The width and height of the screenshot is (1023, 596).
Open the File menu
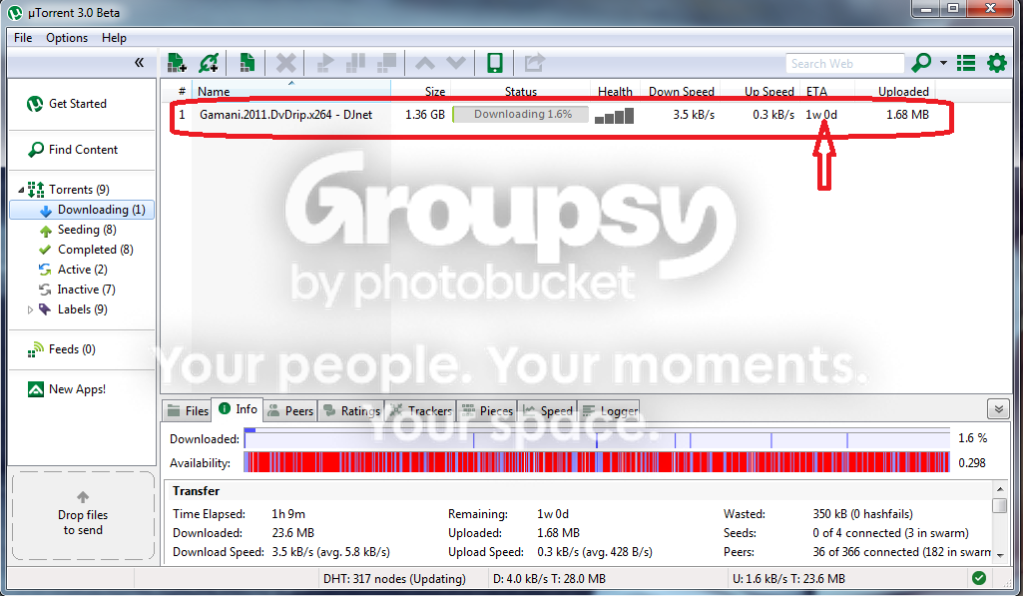pos(23,38)
